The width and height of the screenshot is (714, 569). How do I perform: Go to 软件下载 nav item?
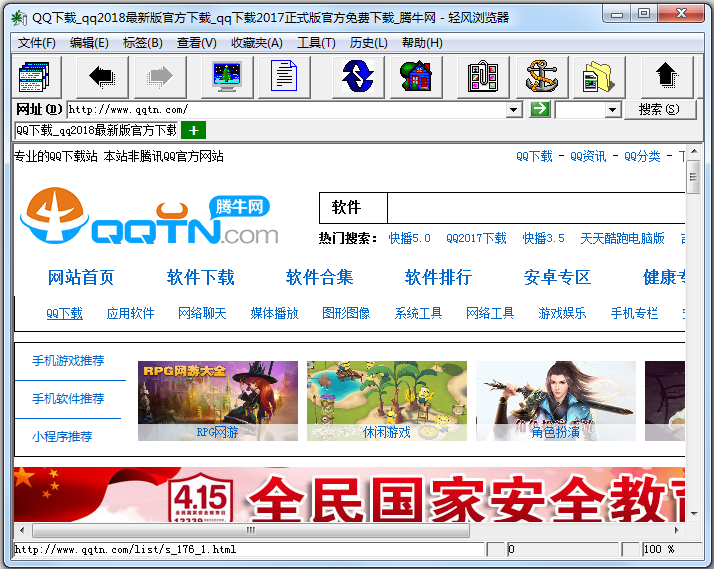(200, 277)
